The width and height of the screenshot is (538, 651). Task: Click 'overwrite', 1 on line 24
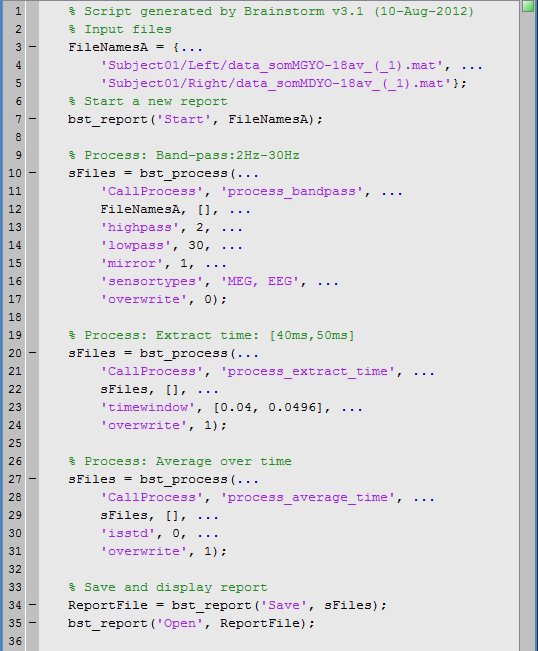pyautogui.click(x=164, y=426)
